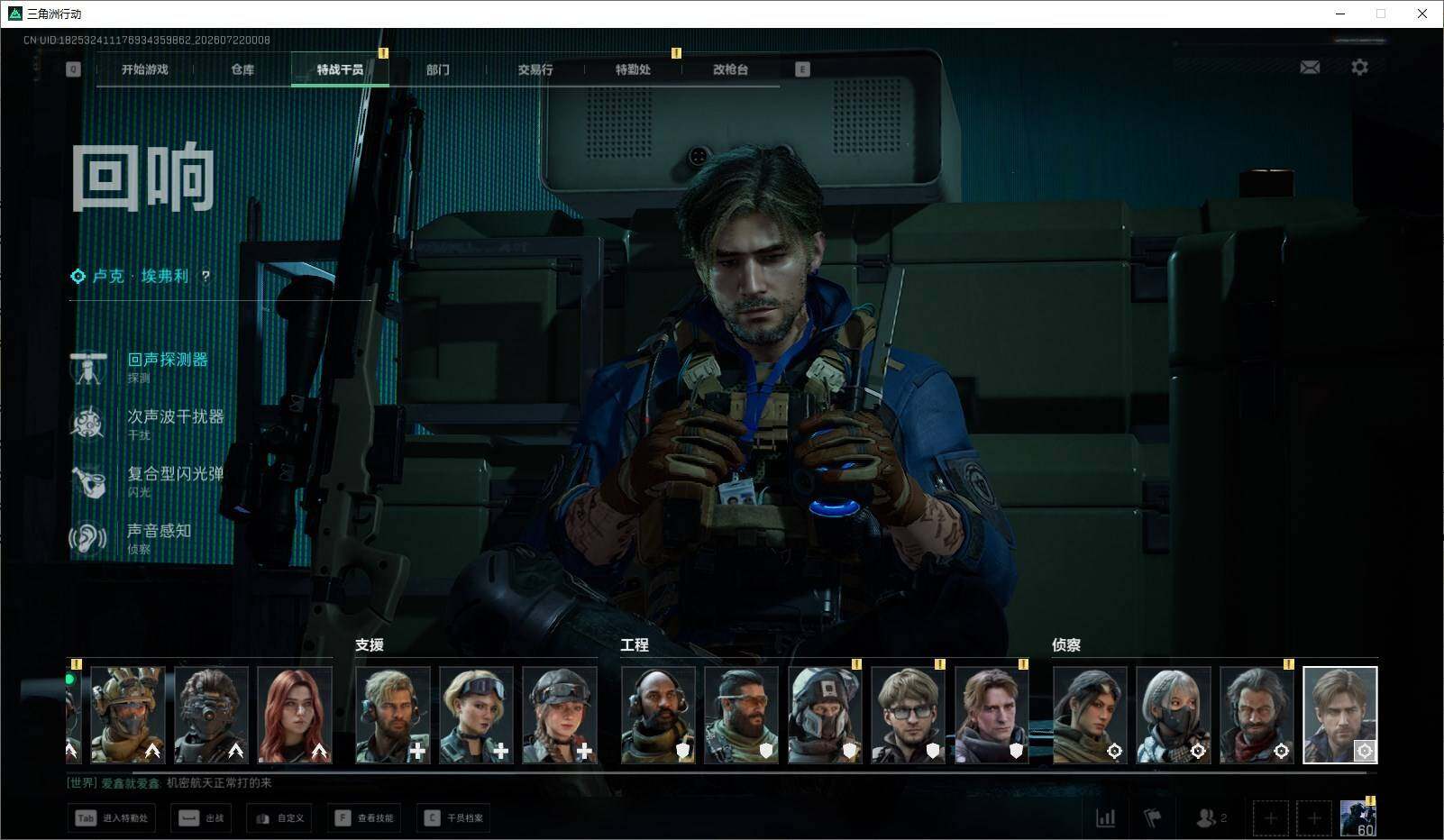Select the operator with glasses in 工程
1444x840 pixels.
909,715
